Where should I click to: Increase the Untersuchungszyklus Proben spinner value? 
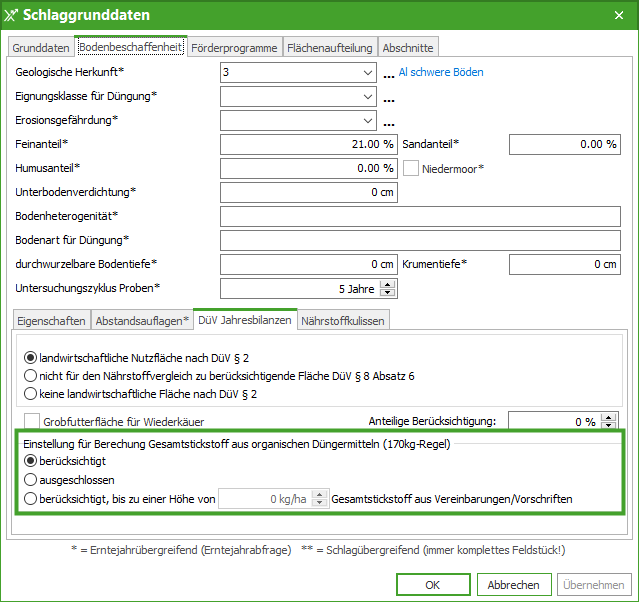tap(389, 284)
